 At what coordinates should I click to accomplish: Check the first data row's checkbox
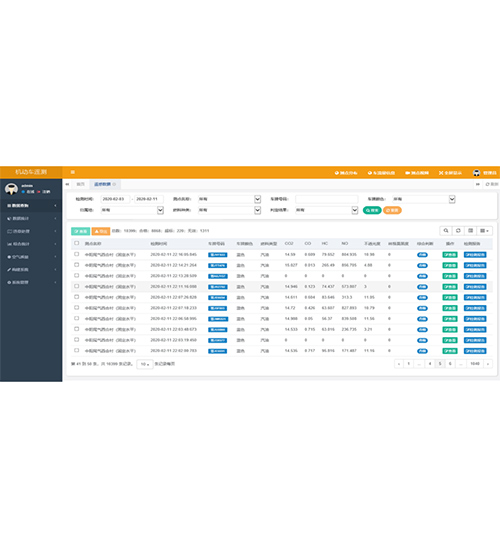point(77,254)
